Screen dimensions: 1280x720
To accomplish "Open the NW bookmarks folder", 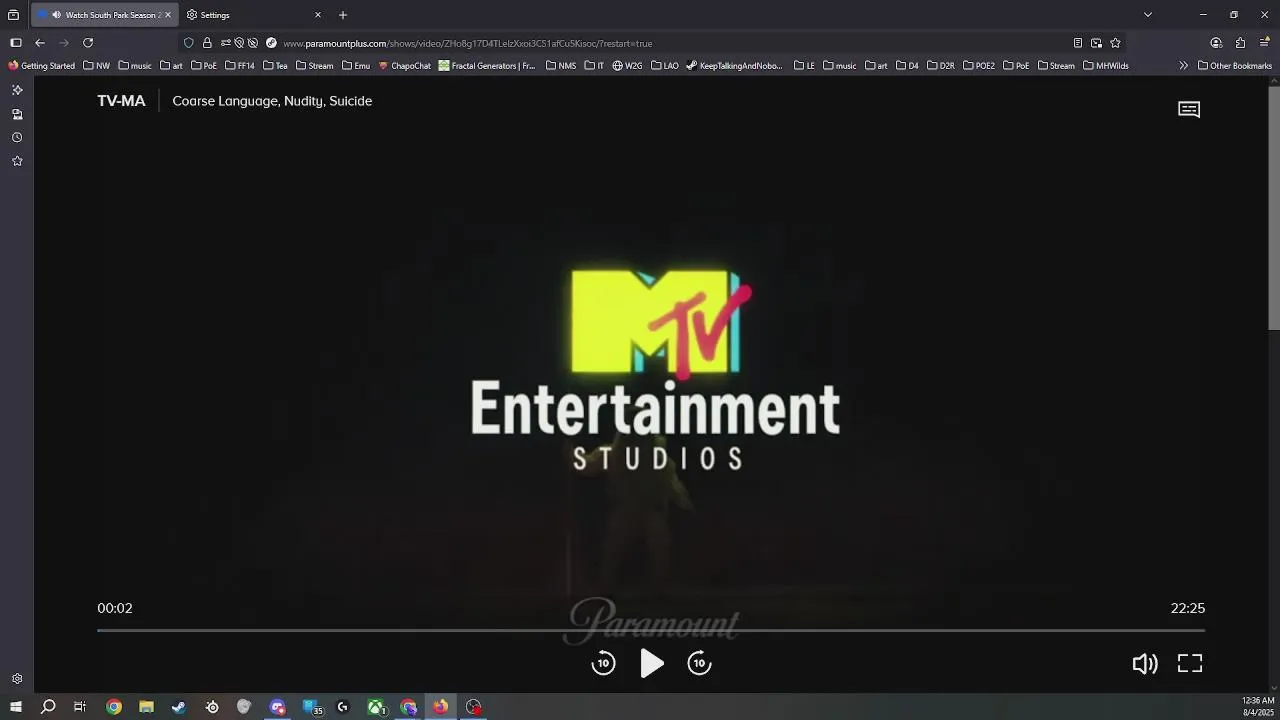I will click(97, 66).
